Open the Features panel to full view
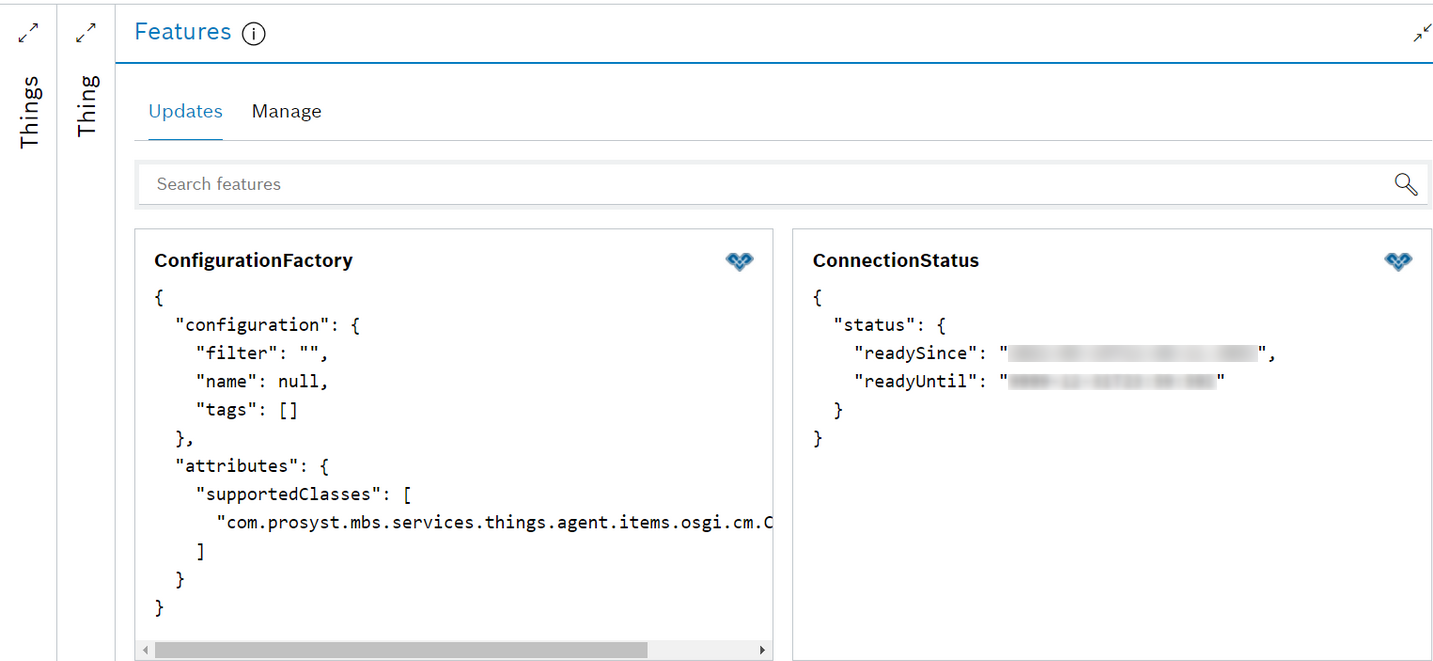1433x661 pixels. click(1421, 33)
